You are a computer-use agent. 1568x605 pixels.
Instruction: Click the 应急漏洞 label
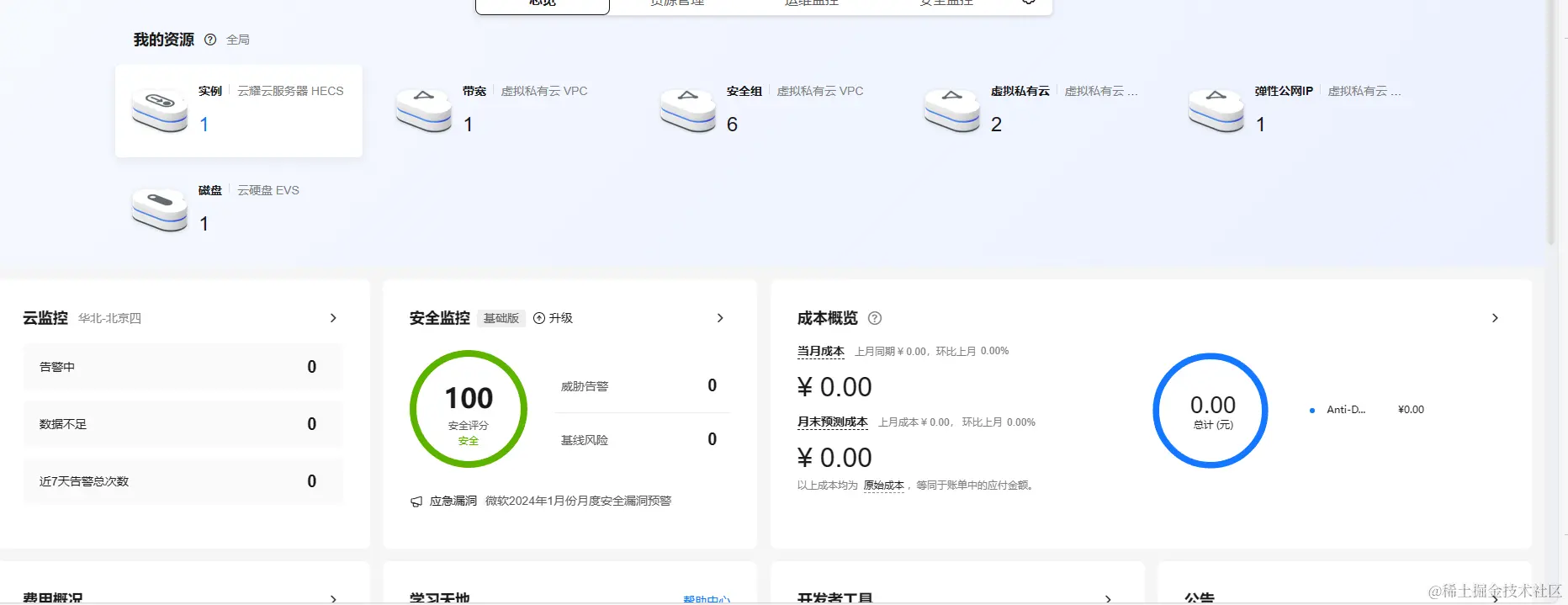coord(453,501)
